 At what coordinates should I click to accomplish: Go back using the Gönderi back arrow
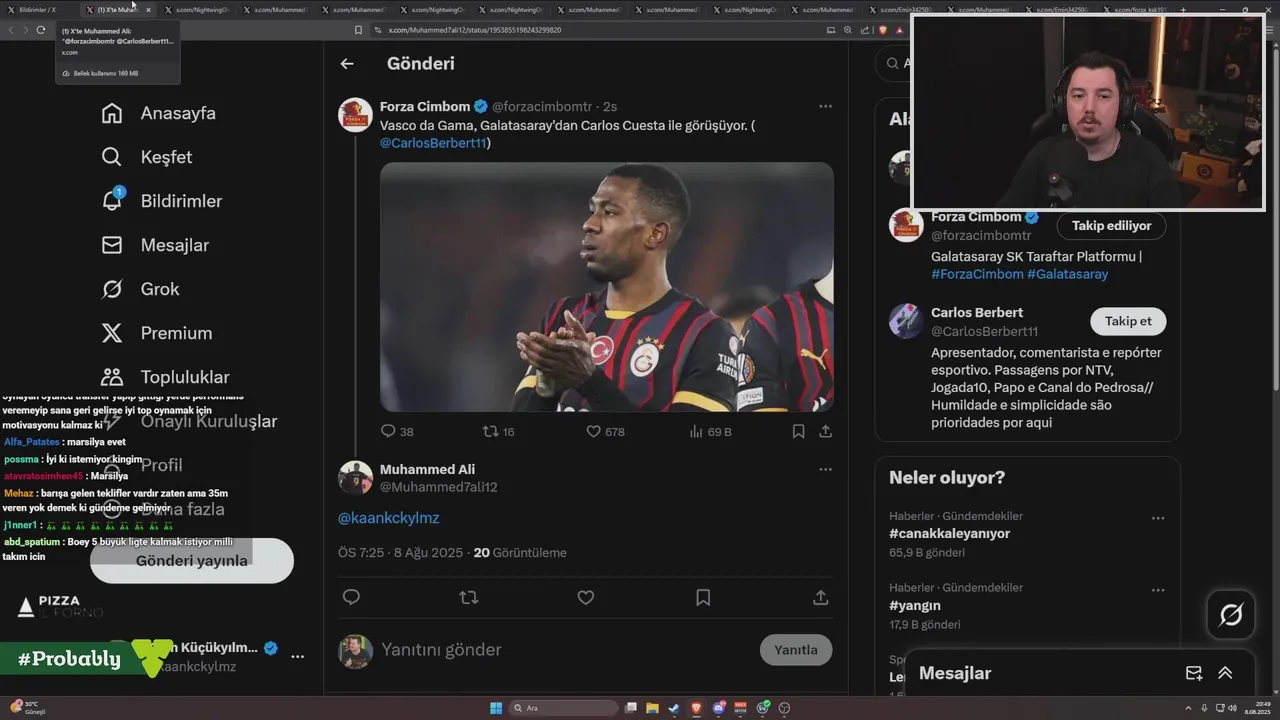347,63
